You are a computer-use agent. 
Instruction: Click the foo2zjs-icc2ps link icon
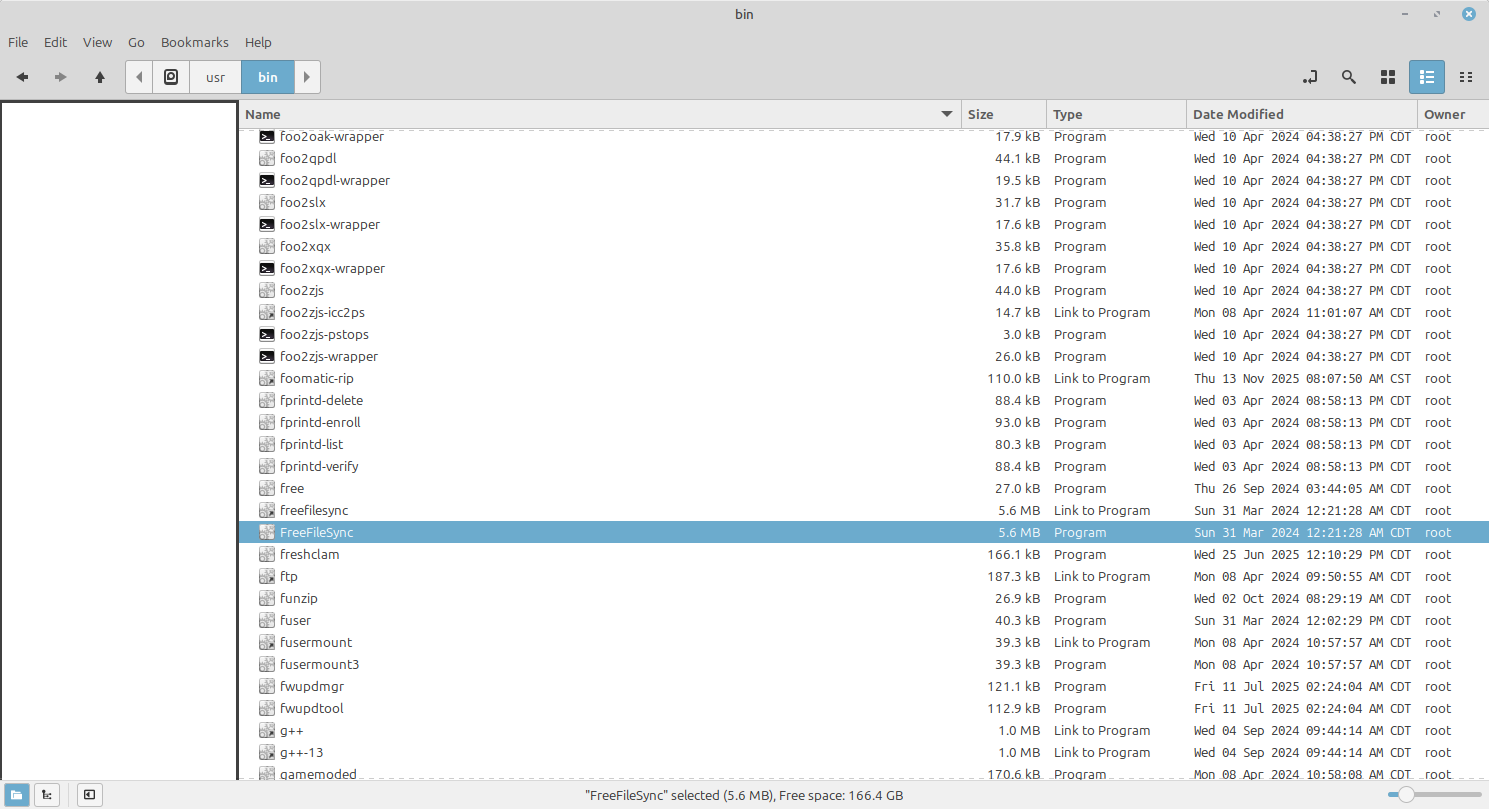point(267,312)
